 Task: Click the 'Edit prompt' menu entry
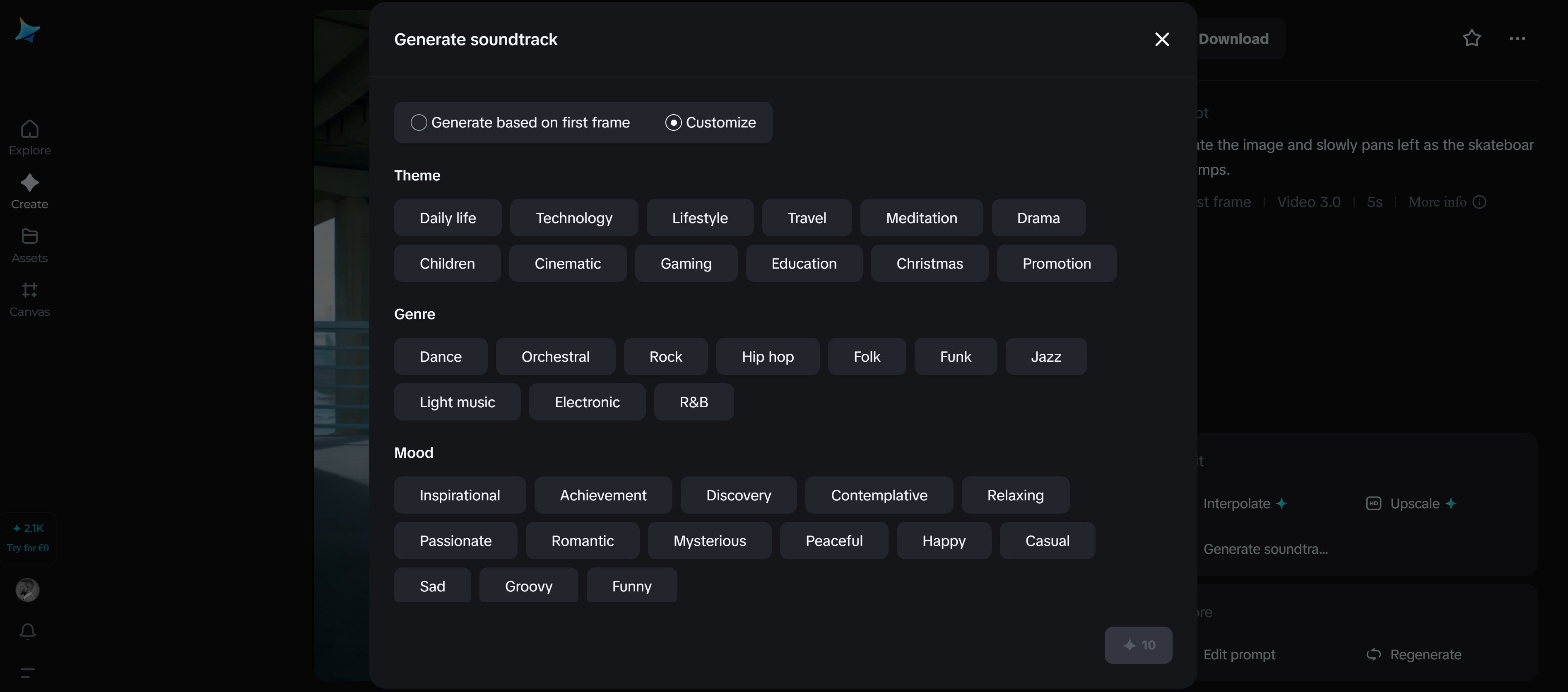click(x=1240, y=654)
